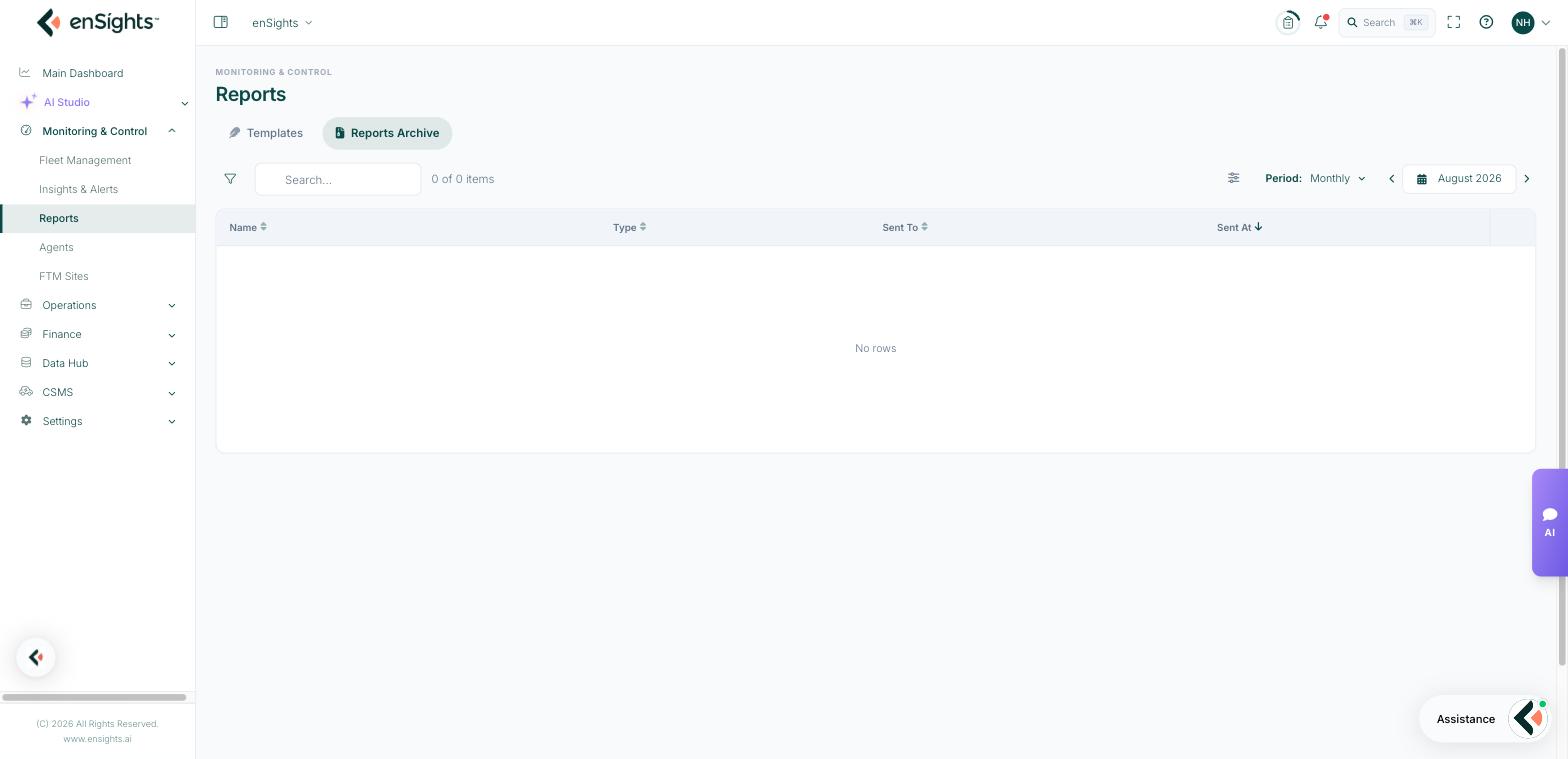Click the enSights logo
Screen dimensions: 1568x759
(x=97, y=22)
